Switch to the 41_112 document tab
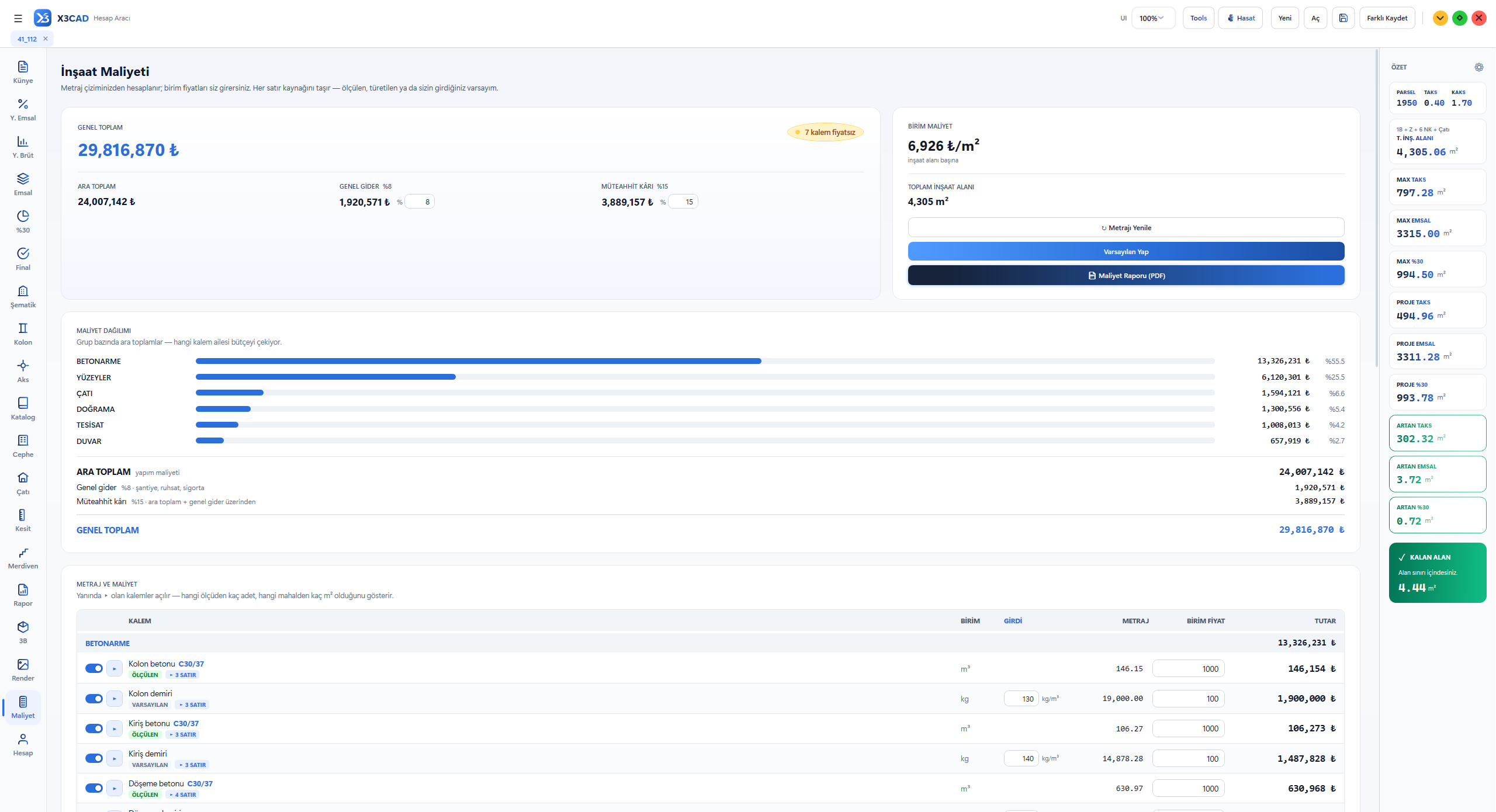 [x=27, y=39]
